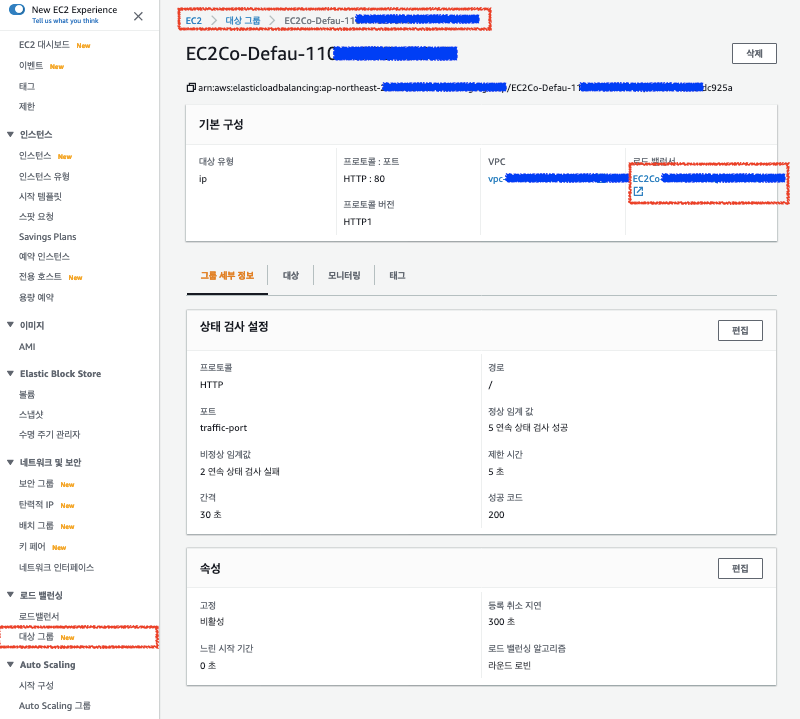Select the 성공 코드 value 200

[496, 515]
